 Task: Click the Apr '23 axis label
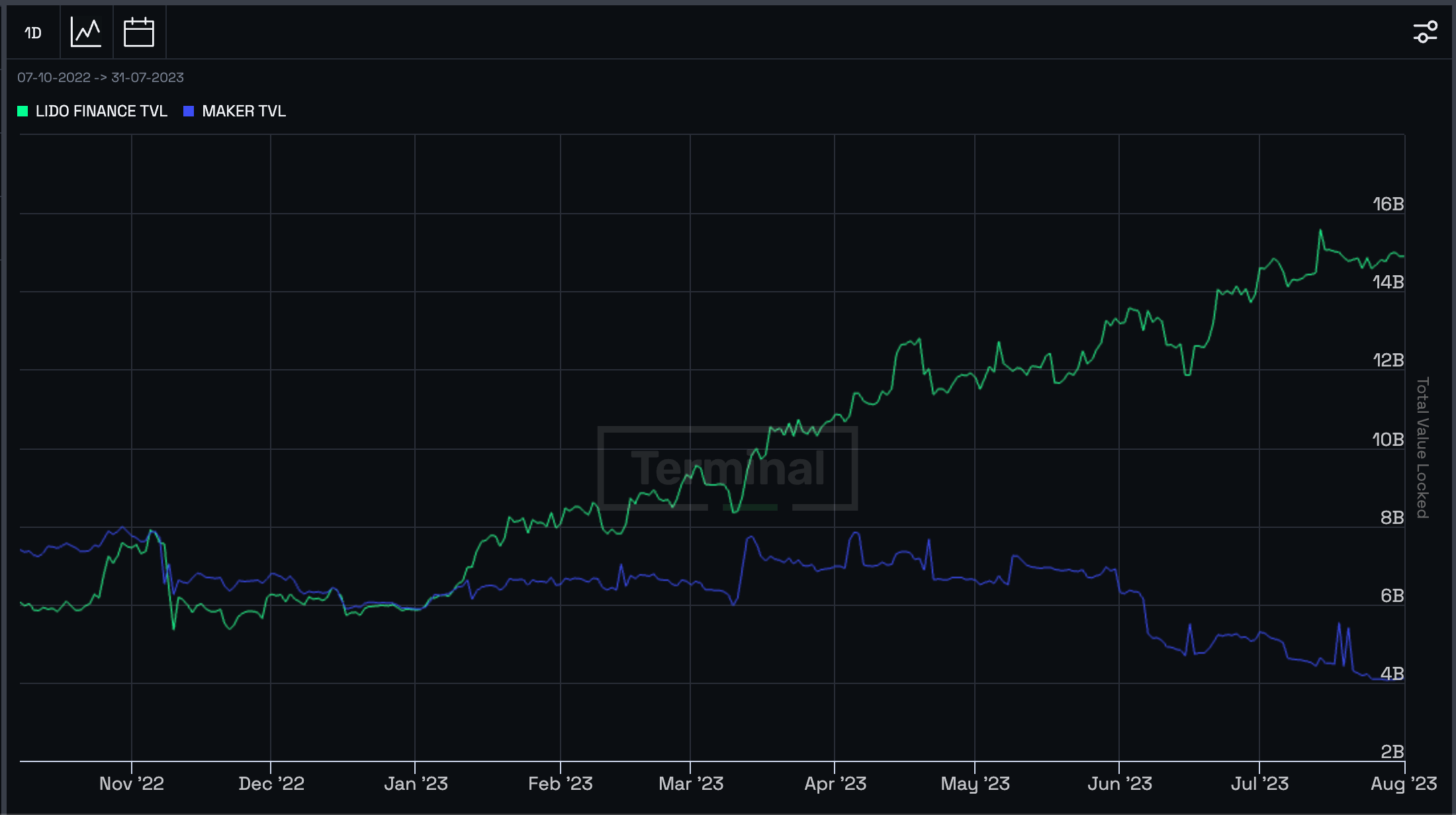coord(835,784)
